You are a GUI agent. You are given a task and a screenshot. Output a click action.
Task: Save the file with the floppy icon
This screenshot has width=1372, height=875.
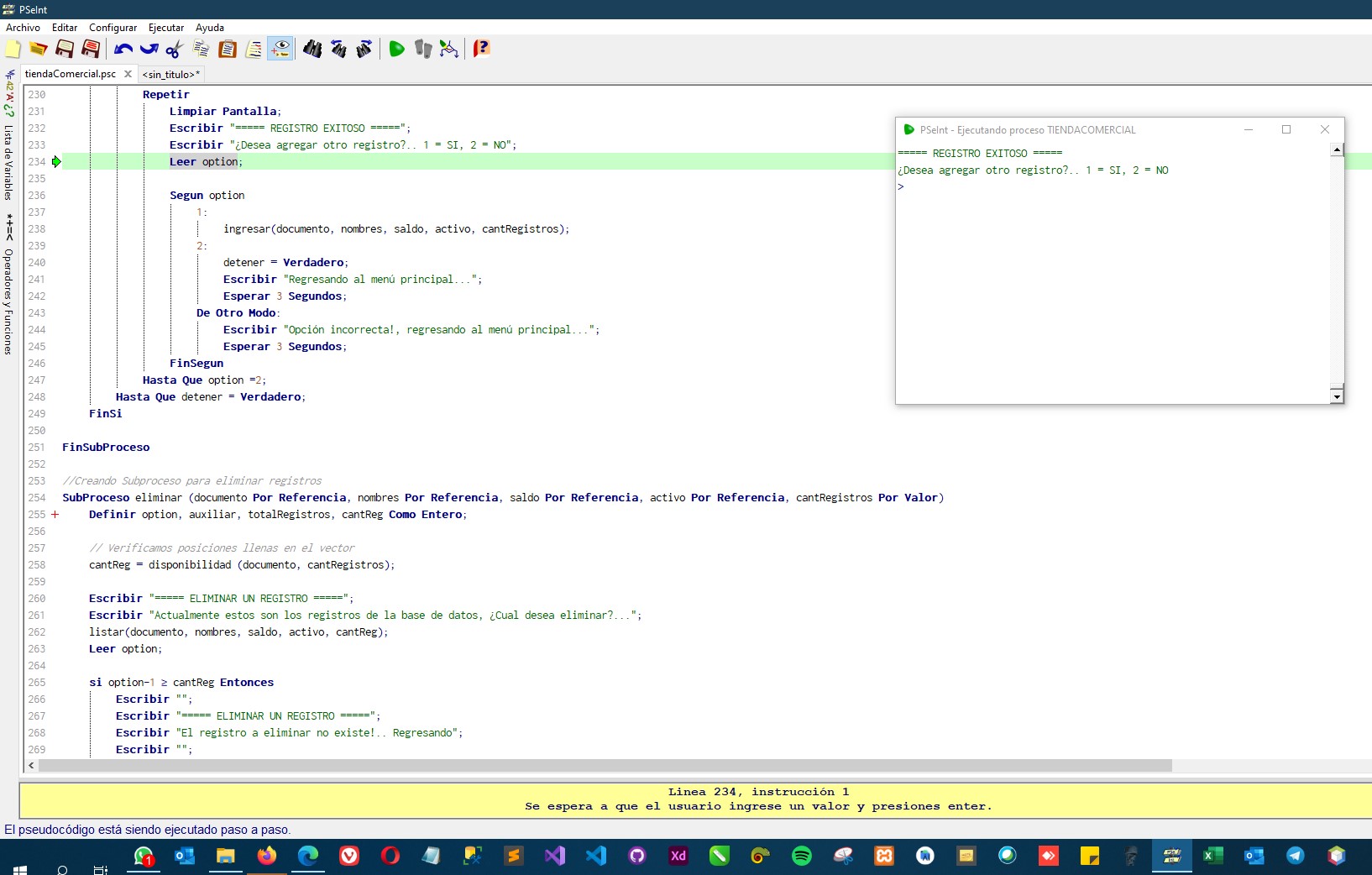pos(64,49)
